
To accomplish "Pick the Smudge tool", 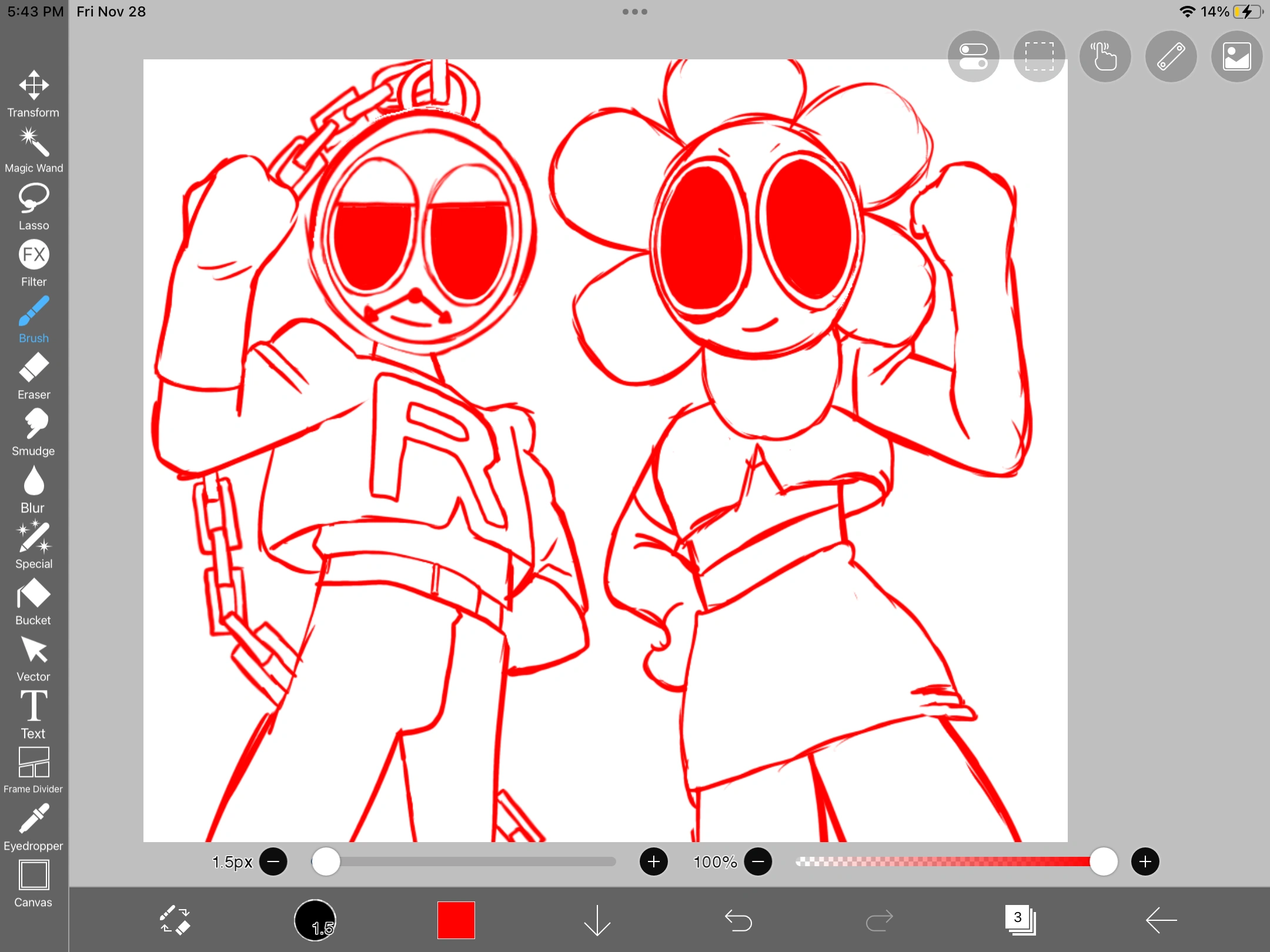I will point(34,432).
